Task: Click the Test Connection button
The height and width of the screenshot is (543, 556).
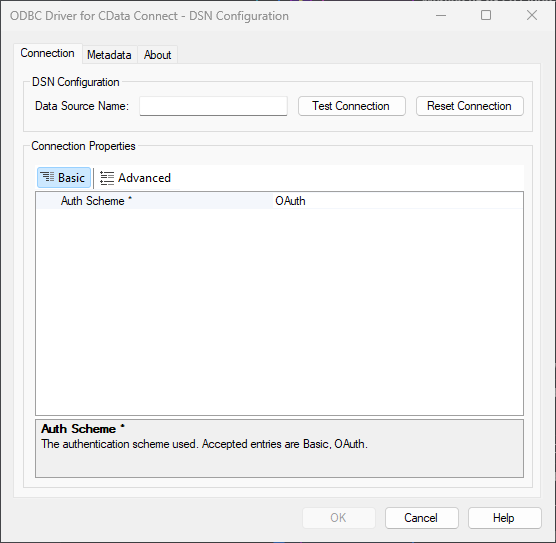Action: click(351, 106)
